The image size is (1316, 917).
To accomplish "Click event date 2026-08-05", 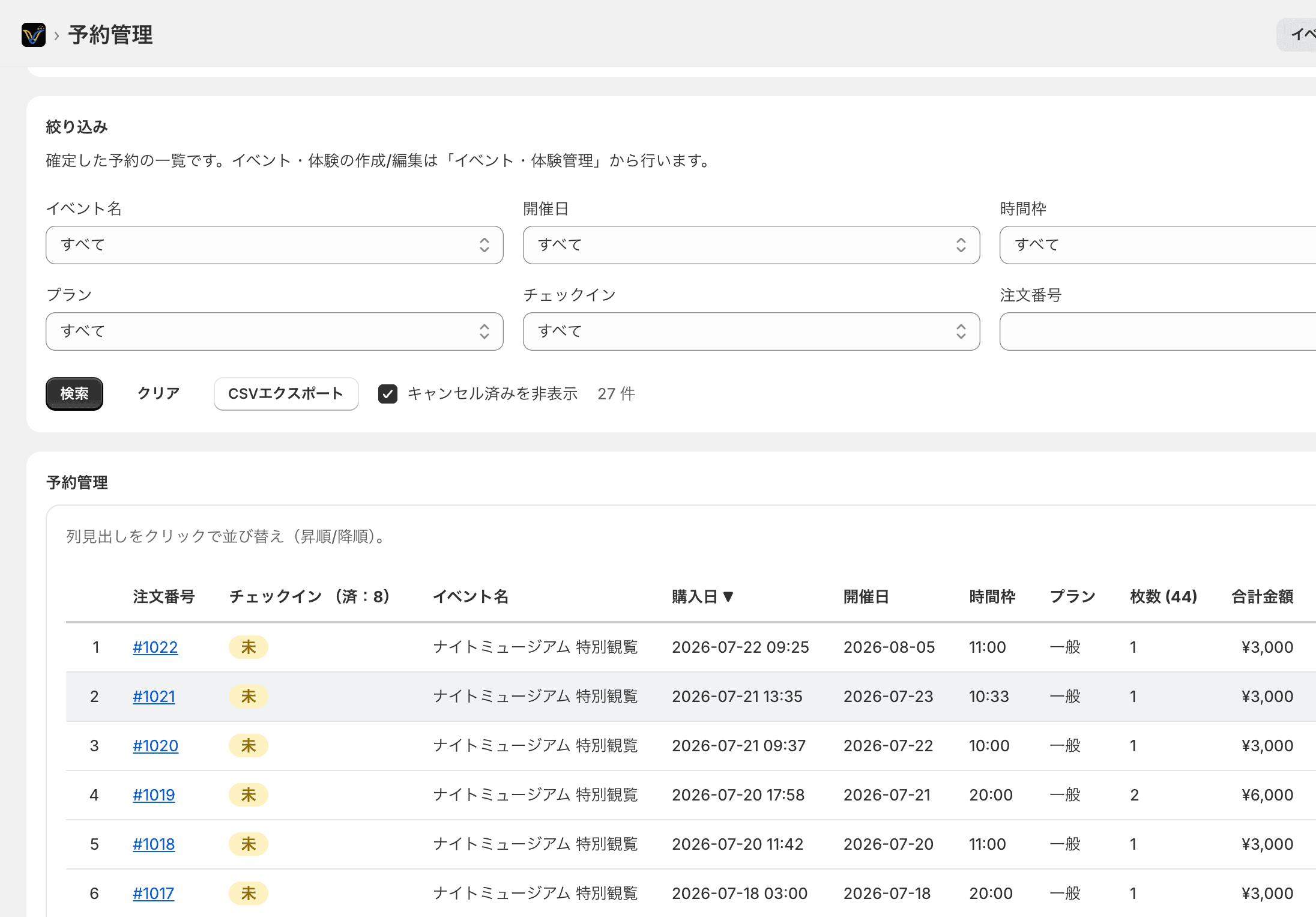I will tap(889, 647).
